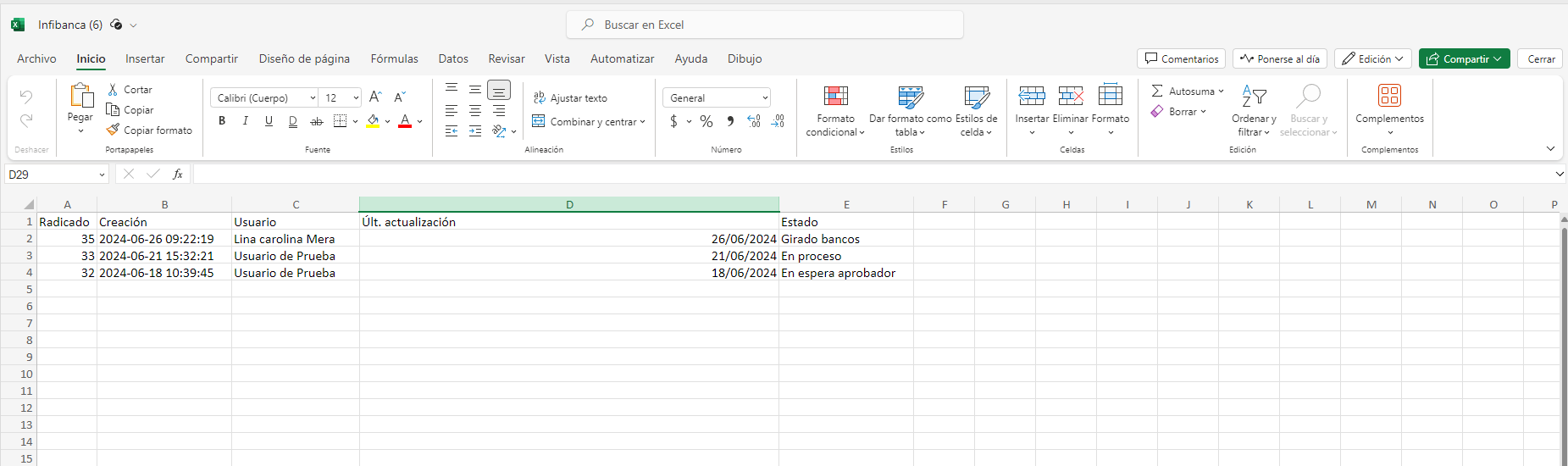The image size is (1568, 466).
Task: Click the Pegar clipboard icon
Action: pyautogui.click(x=81, y=96)
